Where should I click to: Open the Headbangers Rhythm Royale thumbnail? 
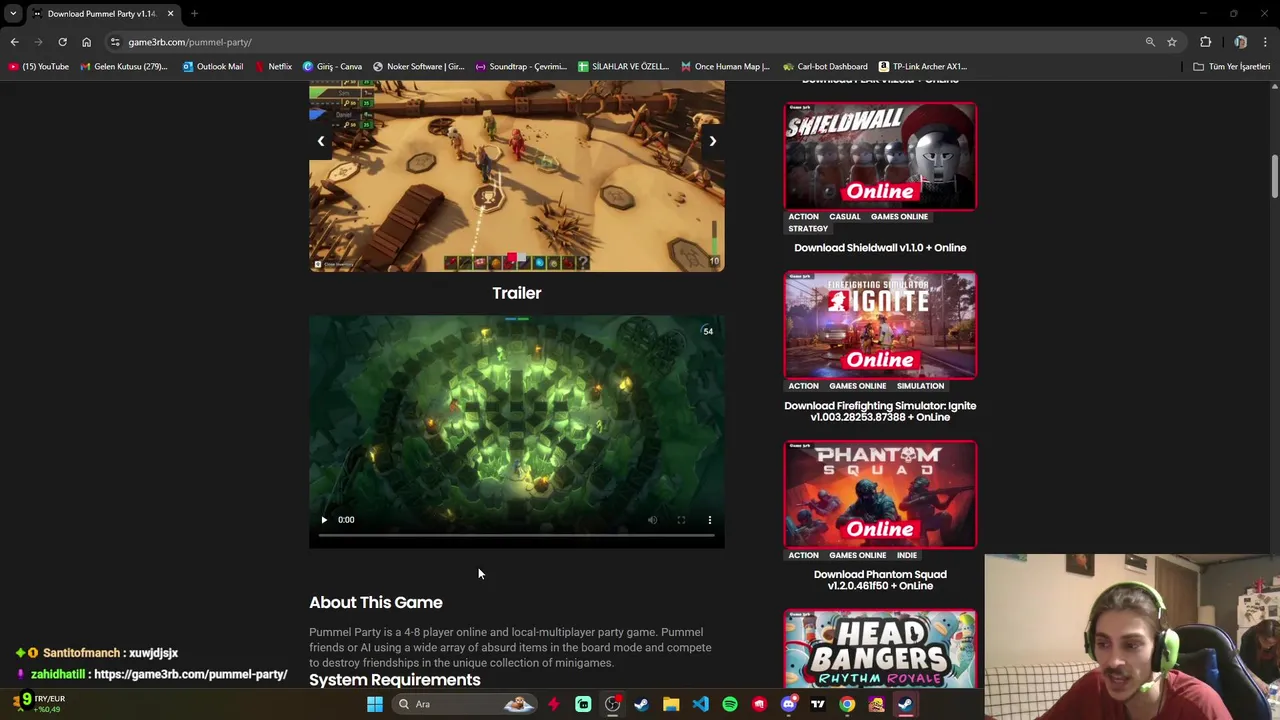[880, 648]
